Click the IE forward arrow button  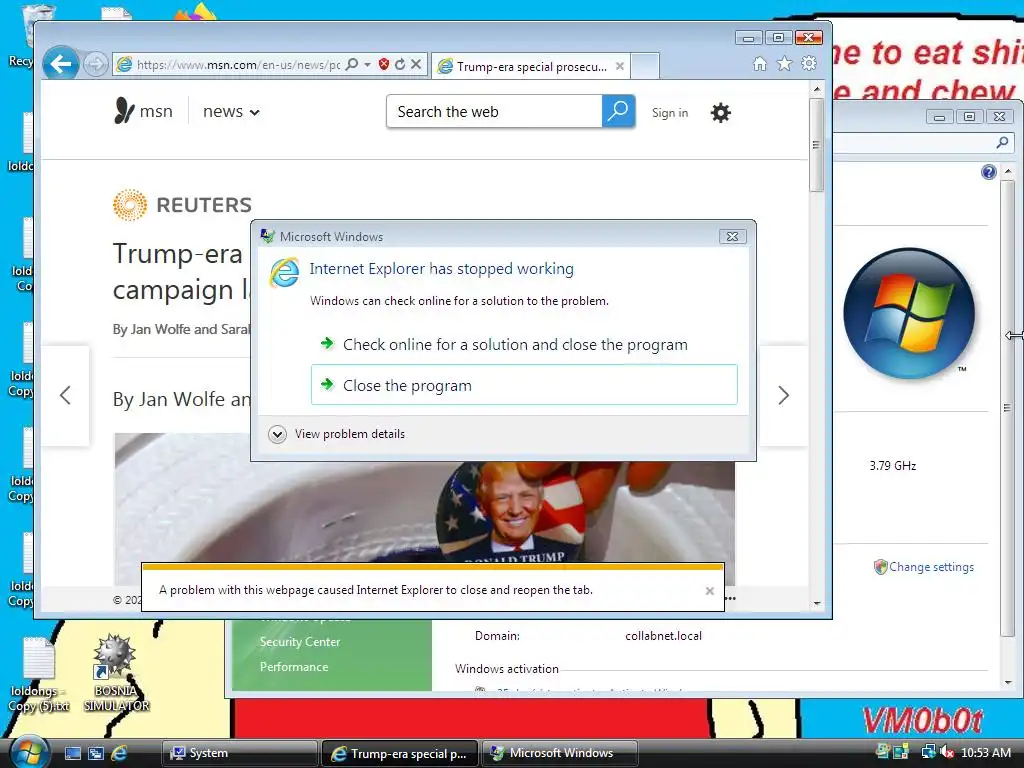pyautogui.click(x=95, y=64)
